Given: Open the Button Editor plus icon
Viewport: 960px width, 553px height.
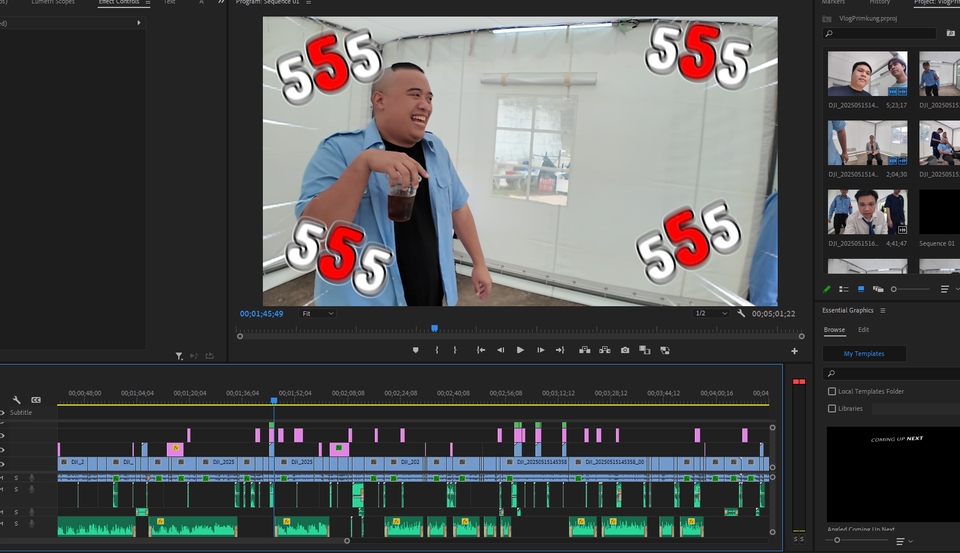Looking at the screenshot, I should pyautogui.click(x=795, y=351).
